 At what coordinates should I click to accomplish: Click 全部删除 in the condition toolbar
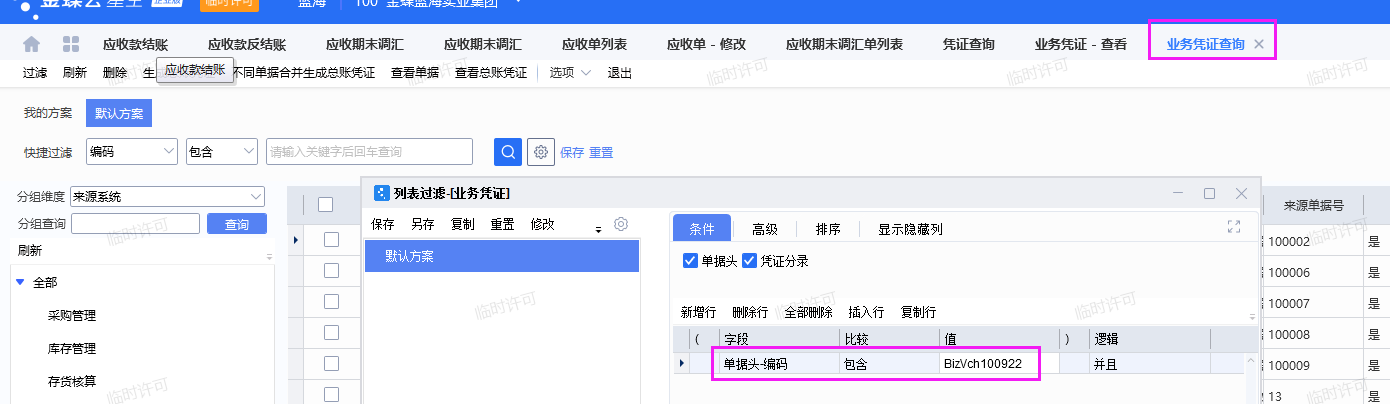coord(808,312)
